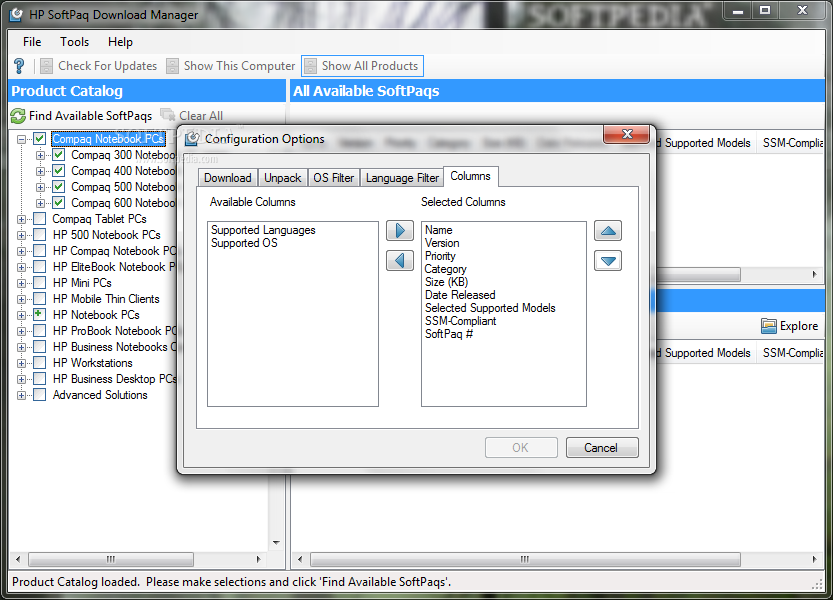Open the File menu
833x600 pixels.
click(32, 42)
